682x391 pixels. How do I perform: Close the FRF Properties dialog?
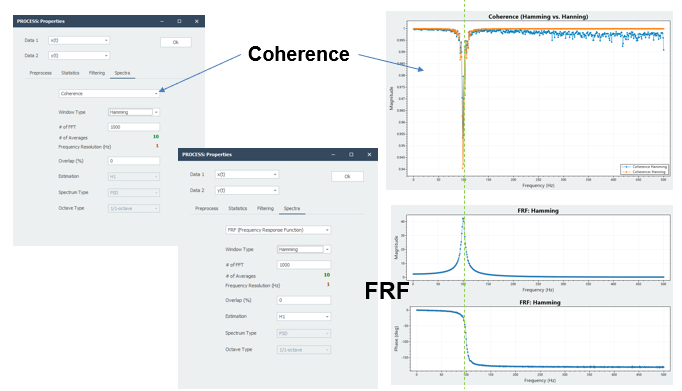coord(369,155)
